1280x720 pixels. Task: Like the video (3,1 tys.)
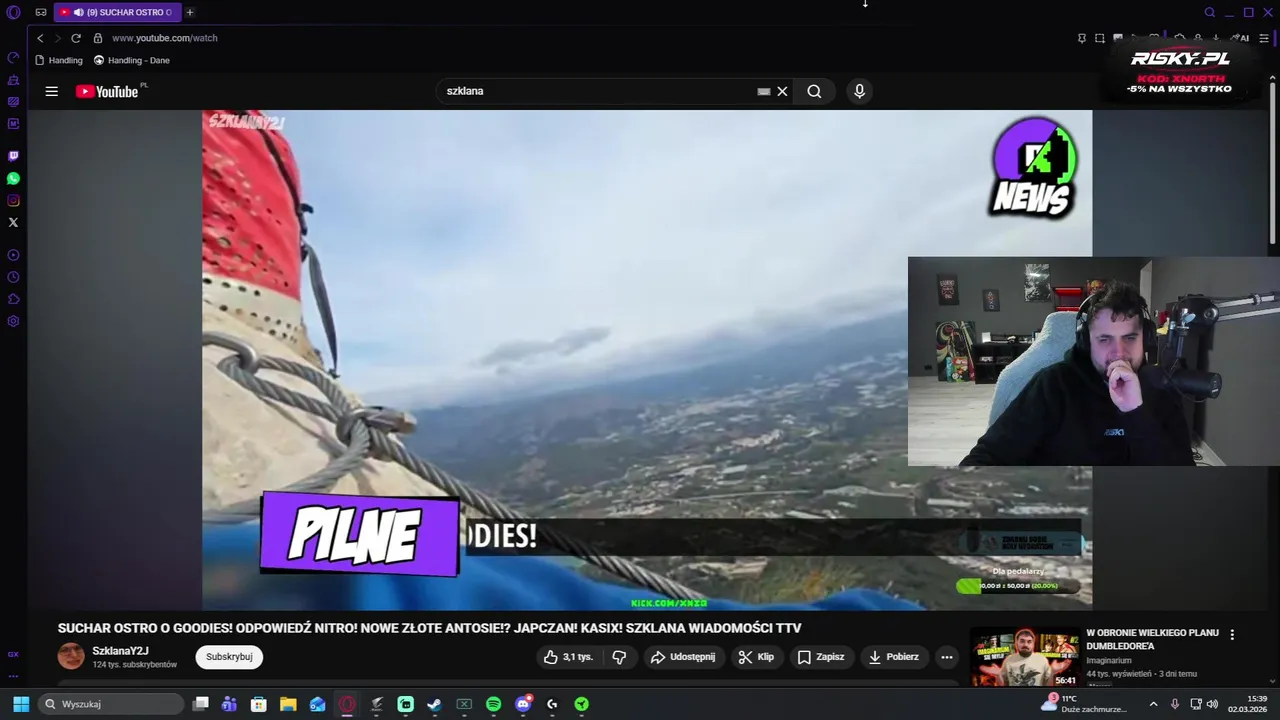(x=569, y=657)
